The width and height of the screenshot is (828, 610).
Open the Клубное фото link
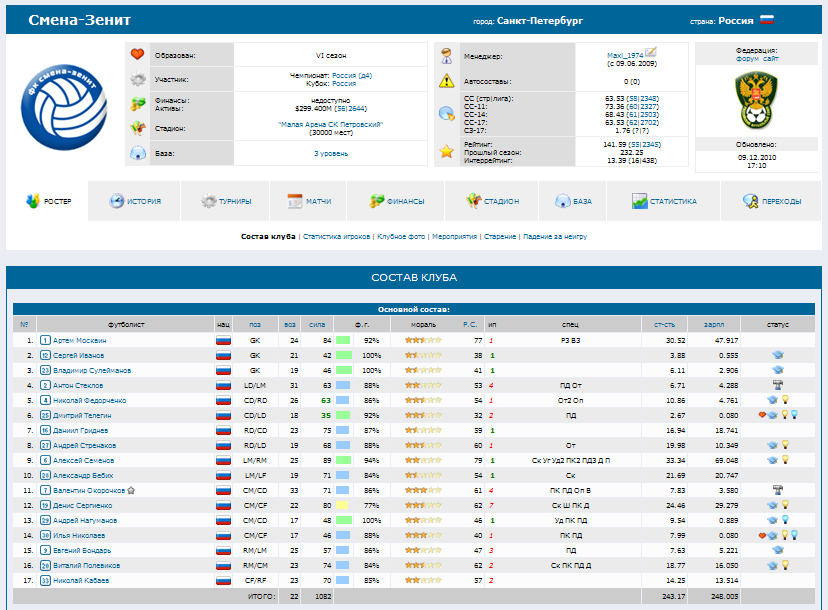402,237
